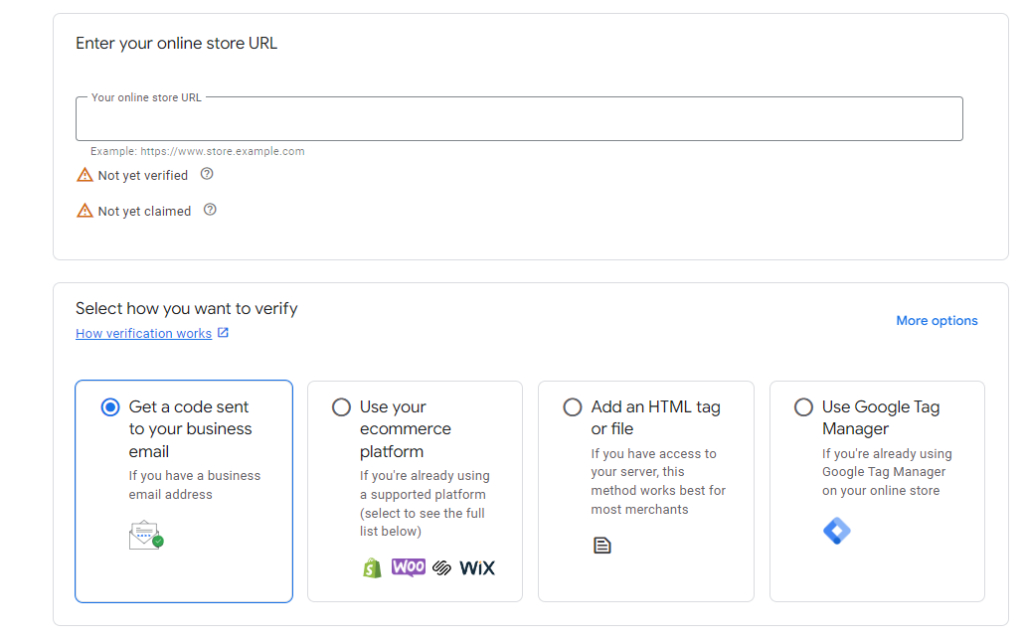The image size is (1024, 638).
Task: Open the help tooltip for Not yet verified
Action: [206, 172]
